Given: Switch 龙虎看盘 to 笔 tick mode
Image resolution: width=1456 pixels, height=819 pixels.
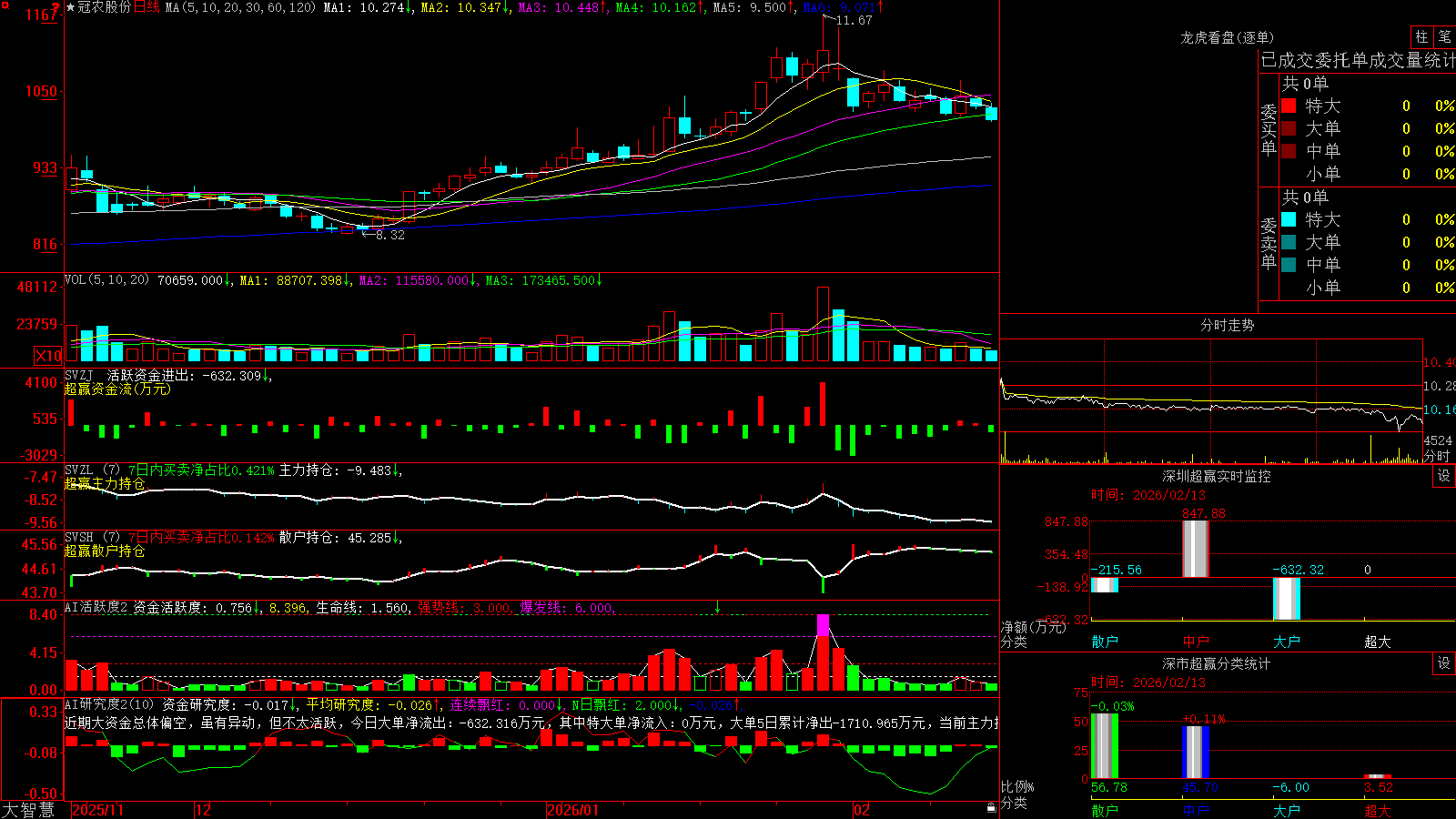Looking at the screenshot, I should 1445,37.
